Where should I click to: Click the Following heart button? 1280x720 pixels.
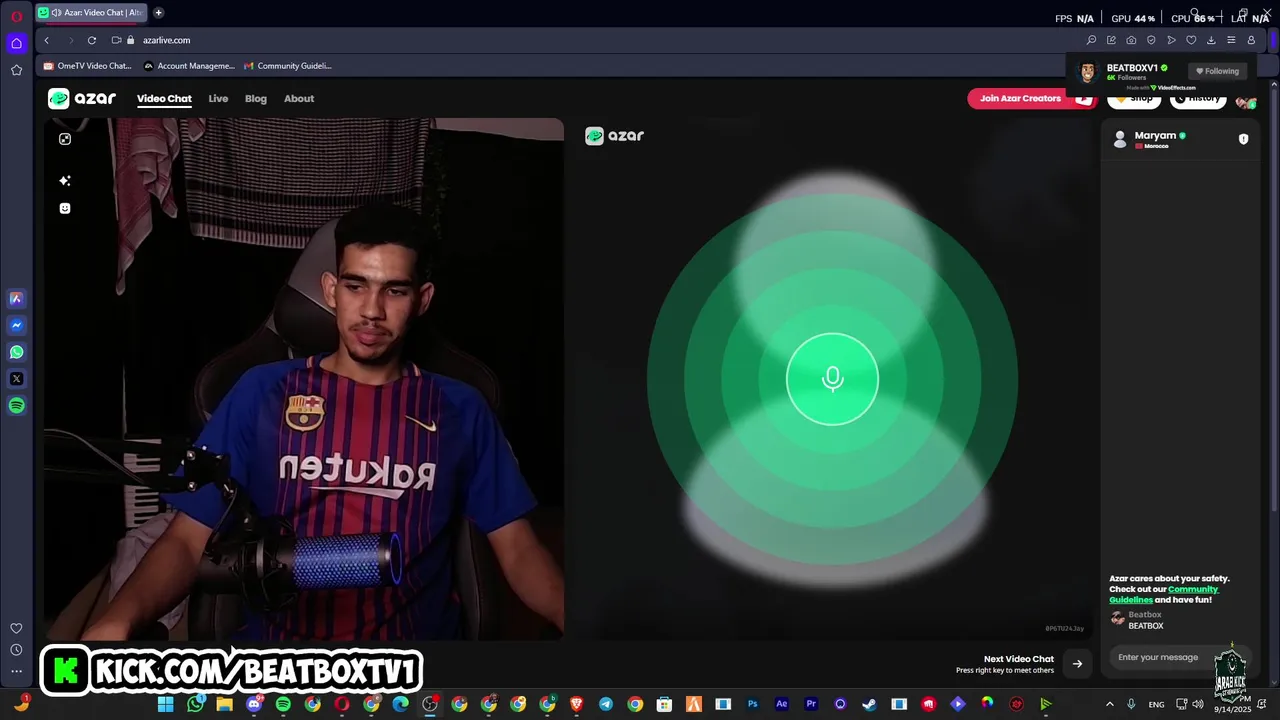(1217, 71)
